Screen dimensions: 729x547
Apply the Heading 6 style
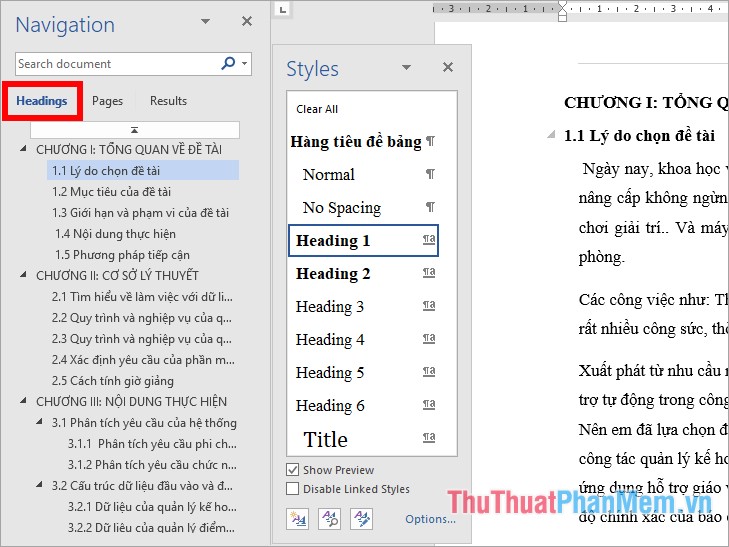click(363, 405)
